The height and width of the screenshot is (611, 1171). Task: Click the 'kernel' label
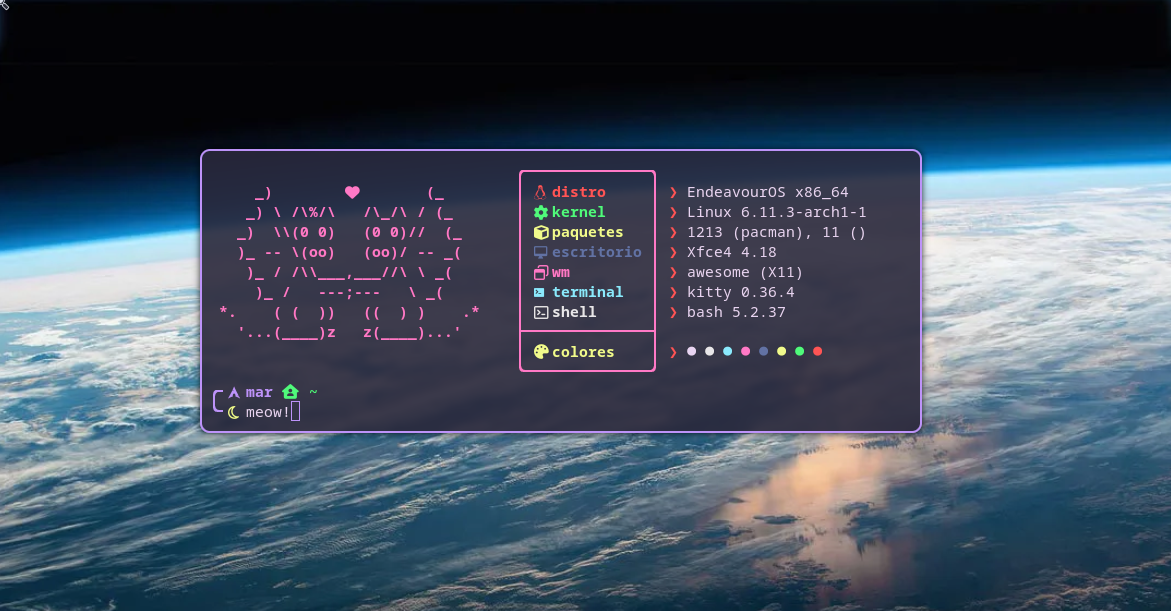point(579,212)
